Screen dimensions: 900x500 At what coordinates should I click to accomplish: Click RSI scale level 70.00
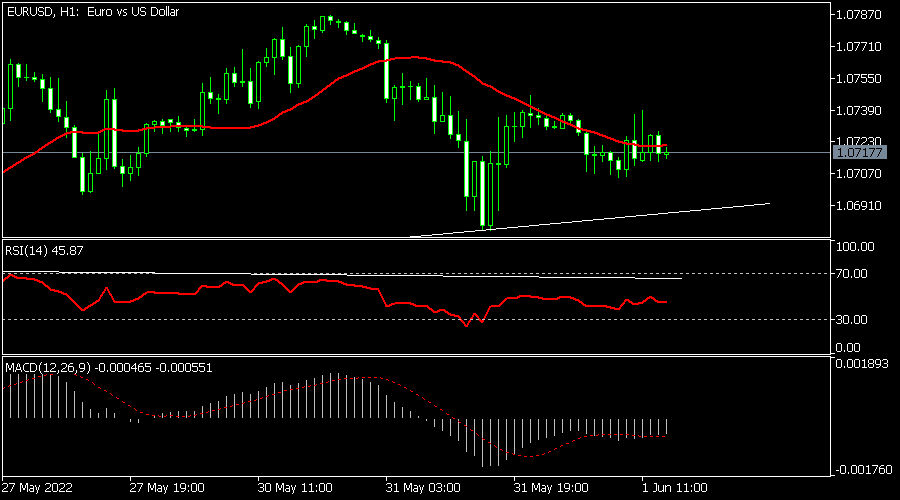[852, 274]
